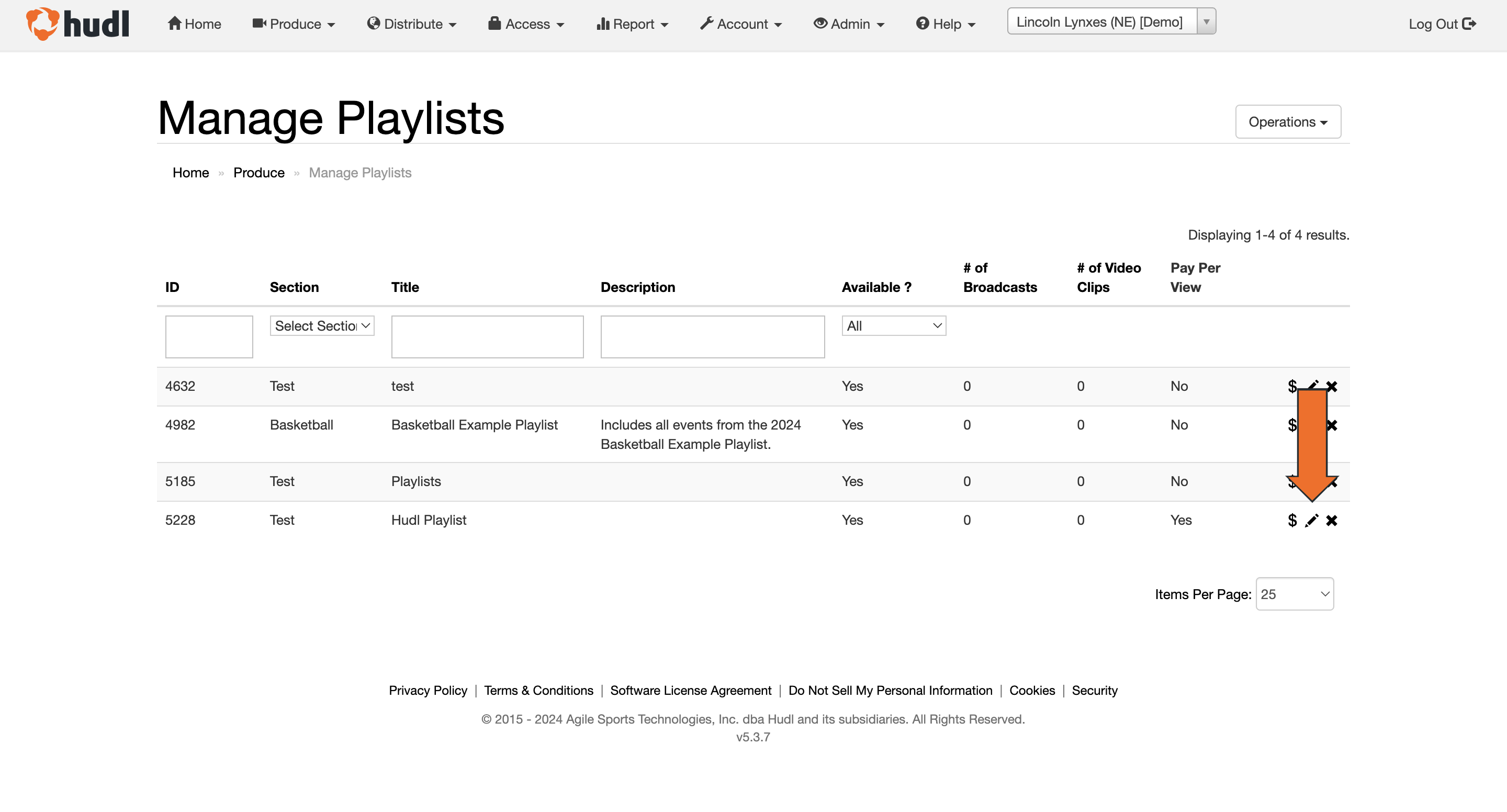Expand the Account menu

[741, 24]
